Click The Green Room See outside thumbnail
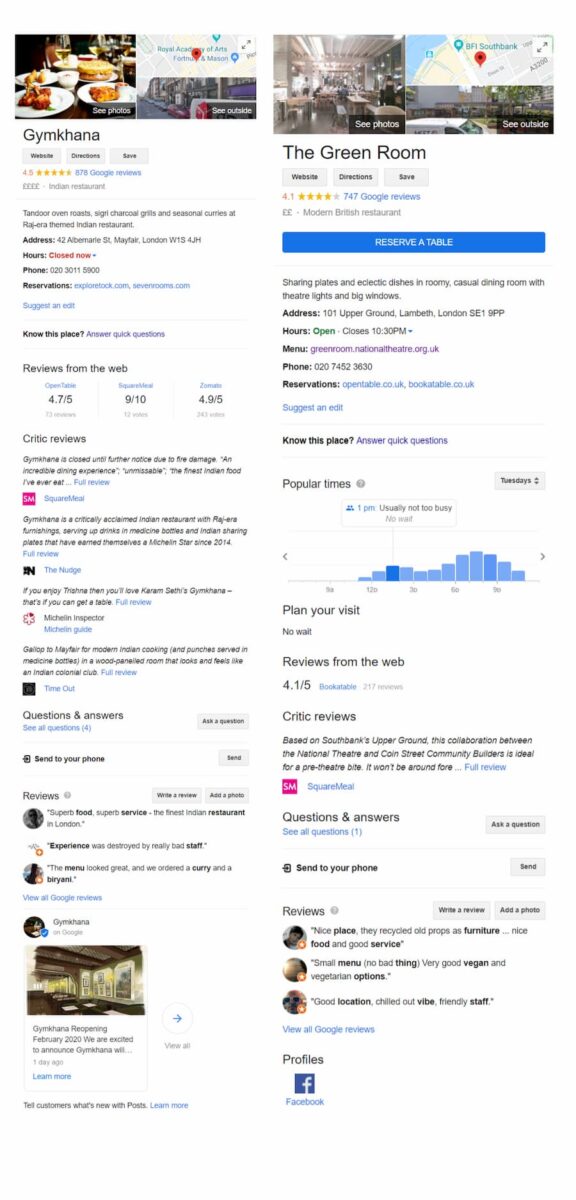Image resolution: width=576 pixels, height=1200 pixels. coord(479,109)
